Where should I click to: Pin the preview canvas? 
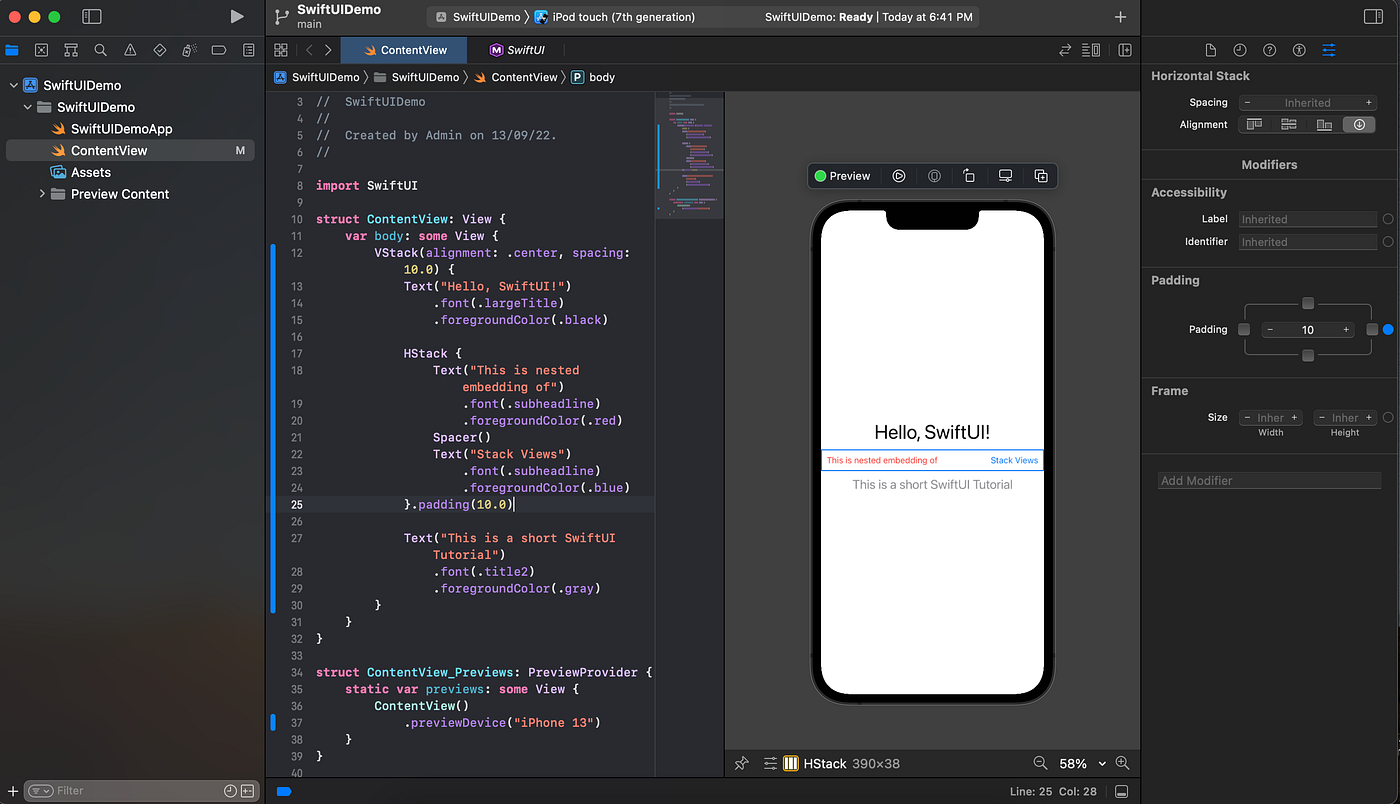[x=741, y=763]
